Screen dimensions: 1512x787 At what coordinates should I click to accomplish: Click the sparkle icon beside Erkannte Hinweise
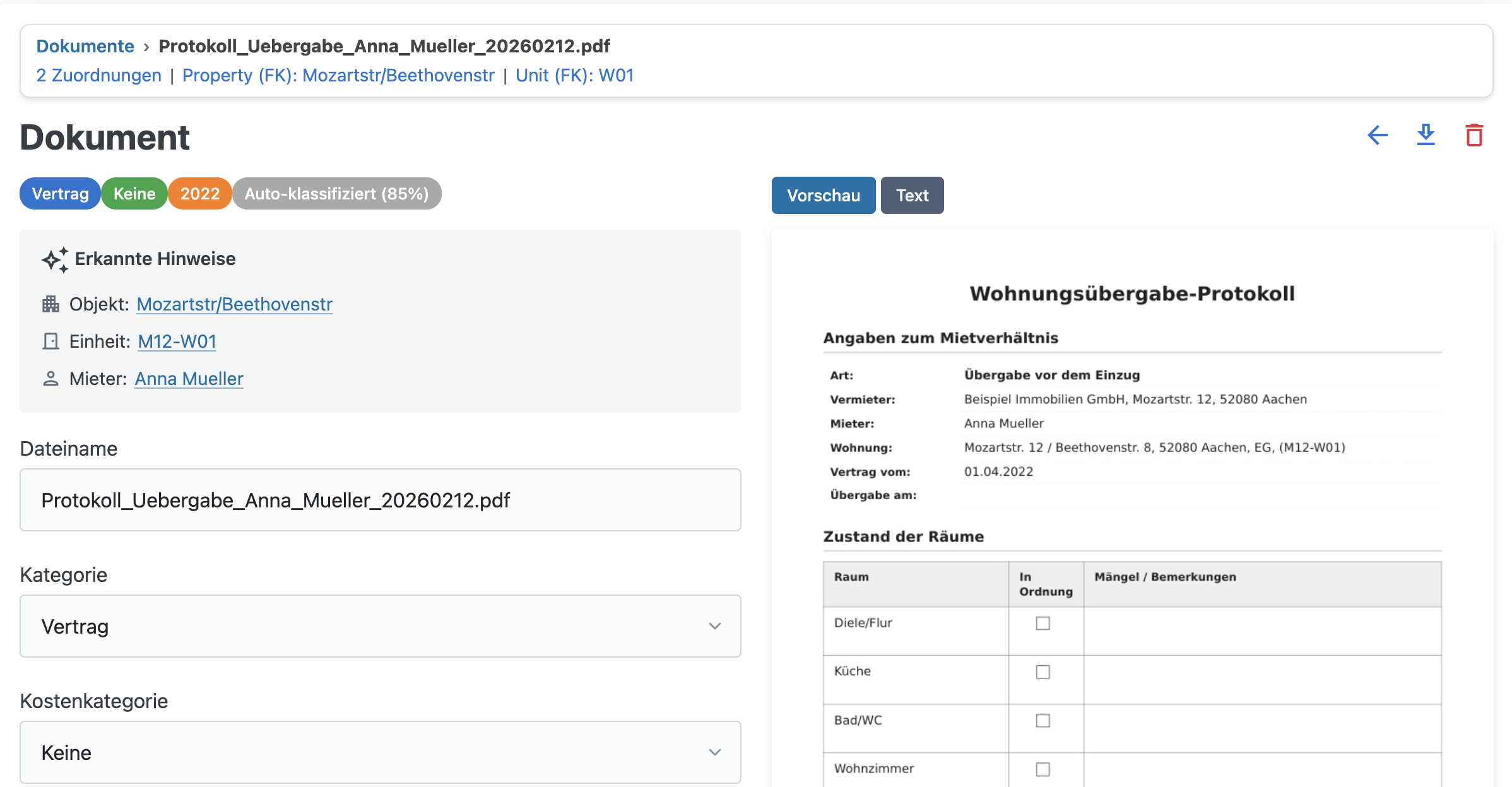pos(55,259)
